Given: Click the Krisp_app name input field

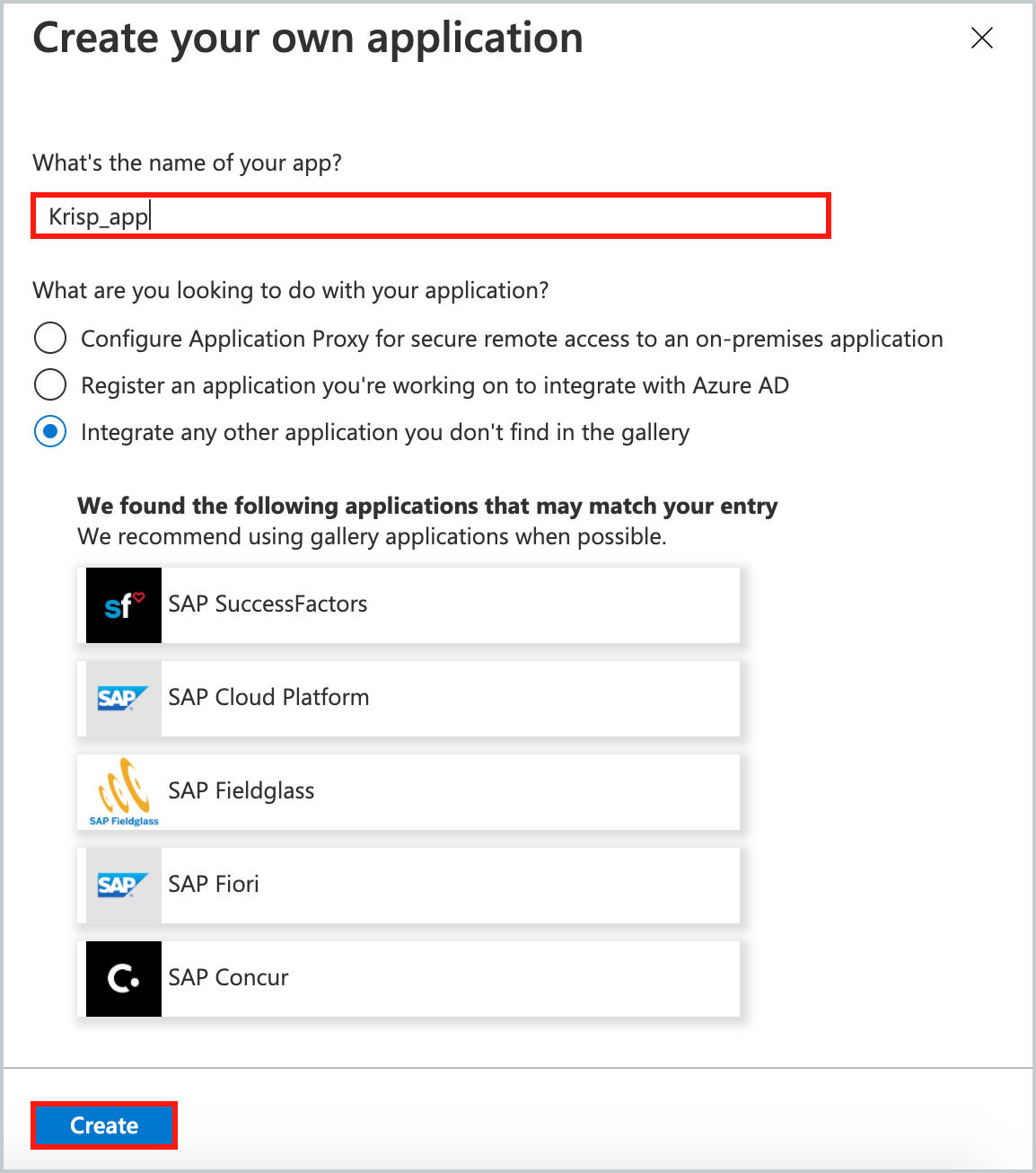Looking at the screenshot, I should point(431,216).
